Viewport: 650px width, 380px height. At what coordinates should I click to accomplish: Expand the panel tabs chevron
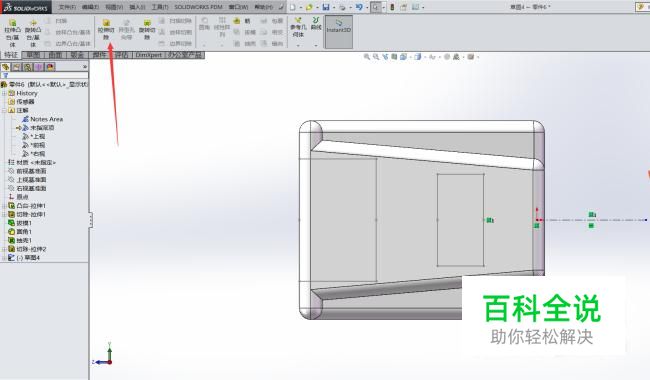pyautogui.click(x=85, y=67)
